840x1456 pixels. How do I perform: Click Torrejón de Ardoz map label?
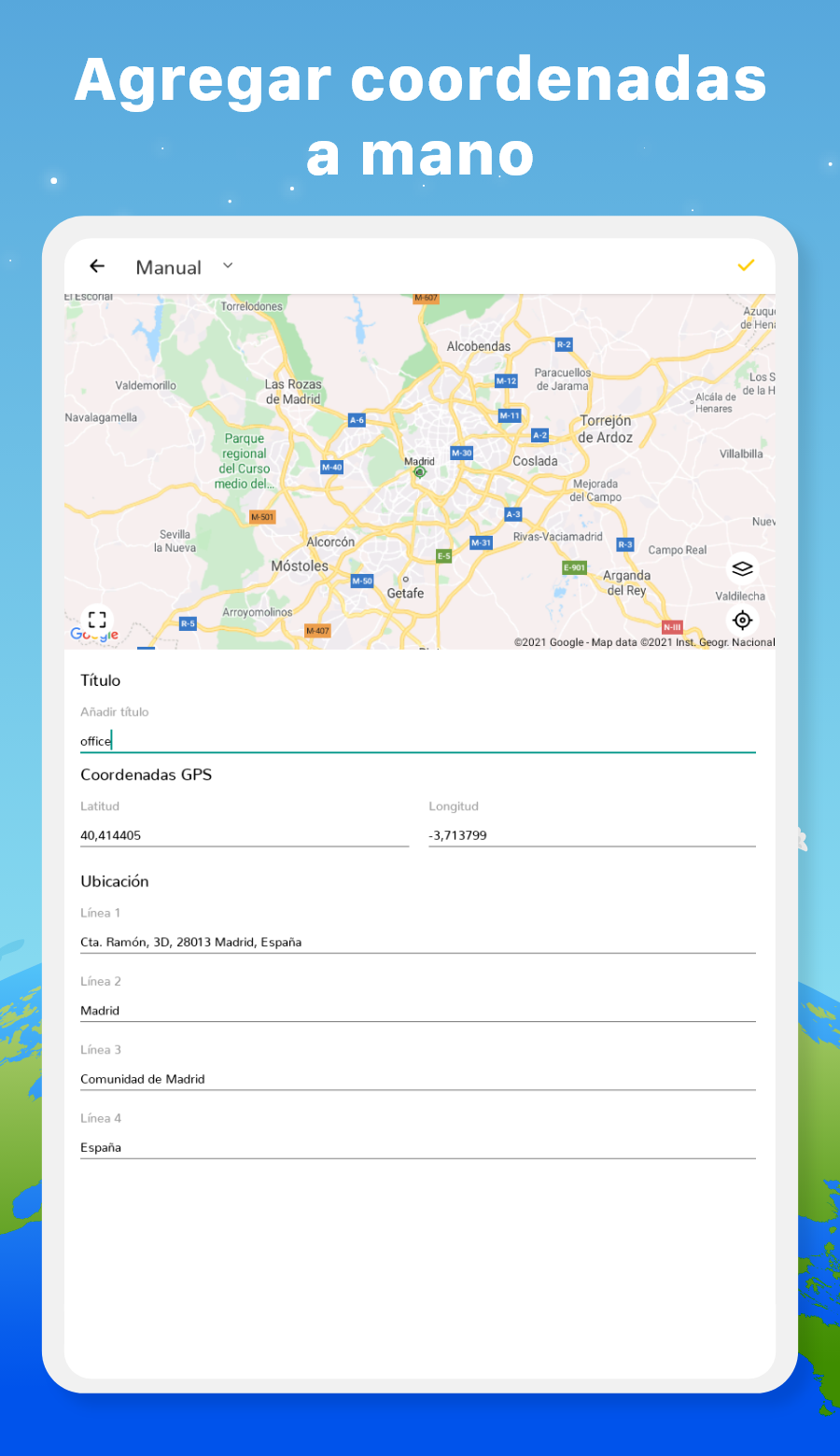coord(605,429)
